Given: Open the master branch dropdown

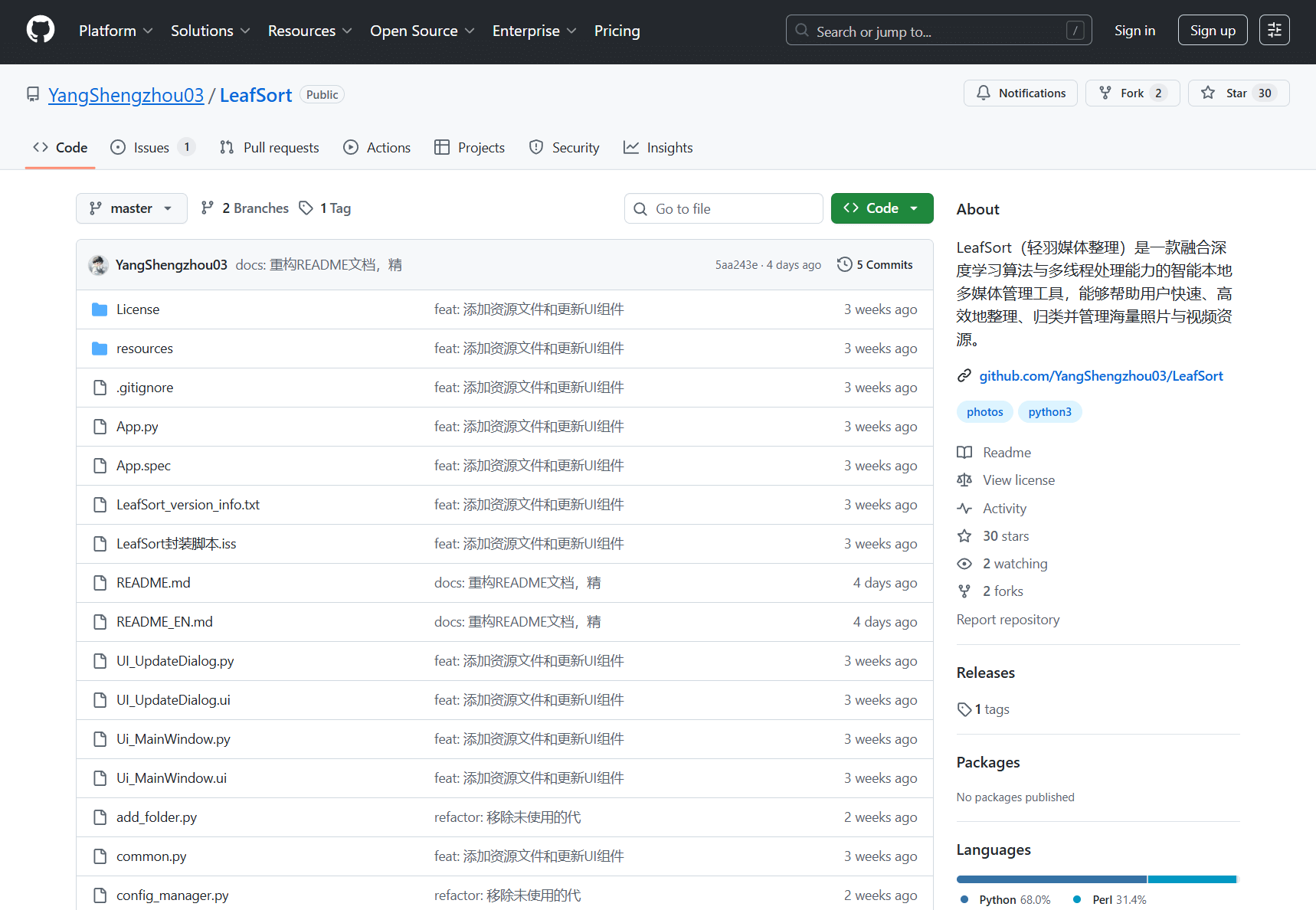Looking at the screenshot, I should pos(131,208).
